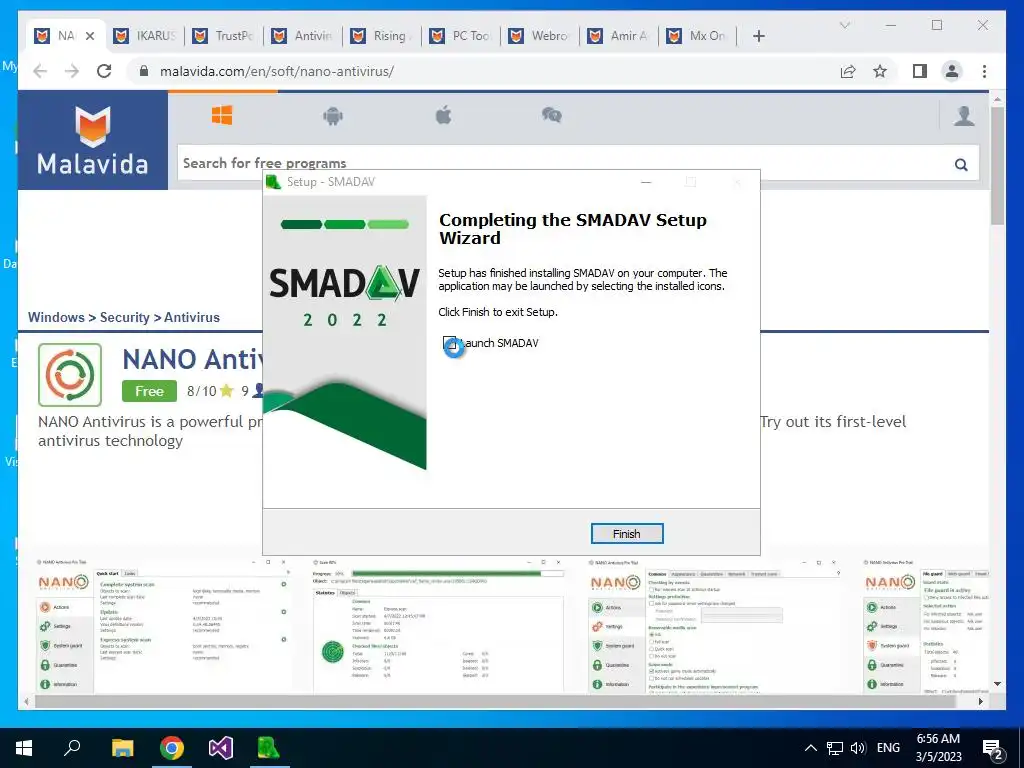Open File Explorer from taskbar

point(122,748)
